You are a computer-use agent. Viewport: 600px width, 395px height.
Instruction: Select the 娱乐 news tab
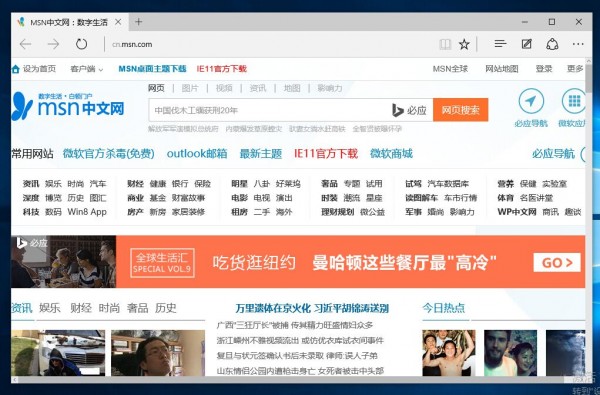tap(50, 308)
